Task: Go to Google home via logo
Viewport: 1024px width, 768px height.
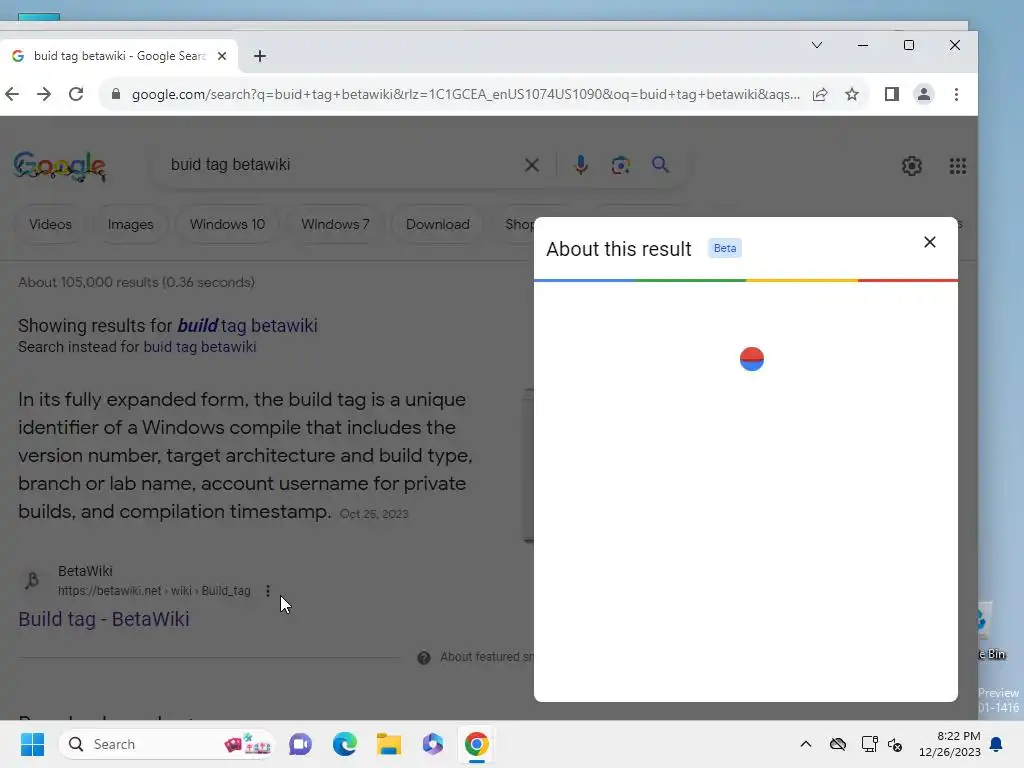Action: tap(59, 166)
